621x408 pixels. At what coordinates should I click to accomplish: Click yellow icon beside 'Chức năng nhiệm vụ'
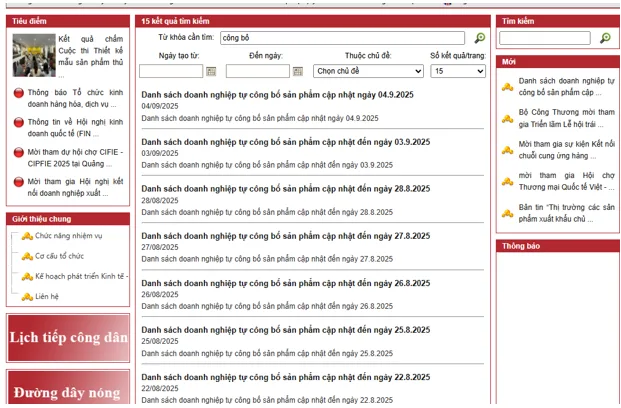pos(27,236)
